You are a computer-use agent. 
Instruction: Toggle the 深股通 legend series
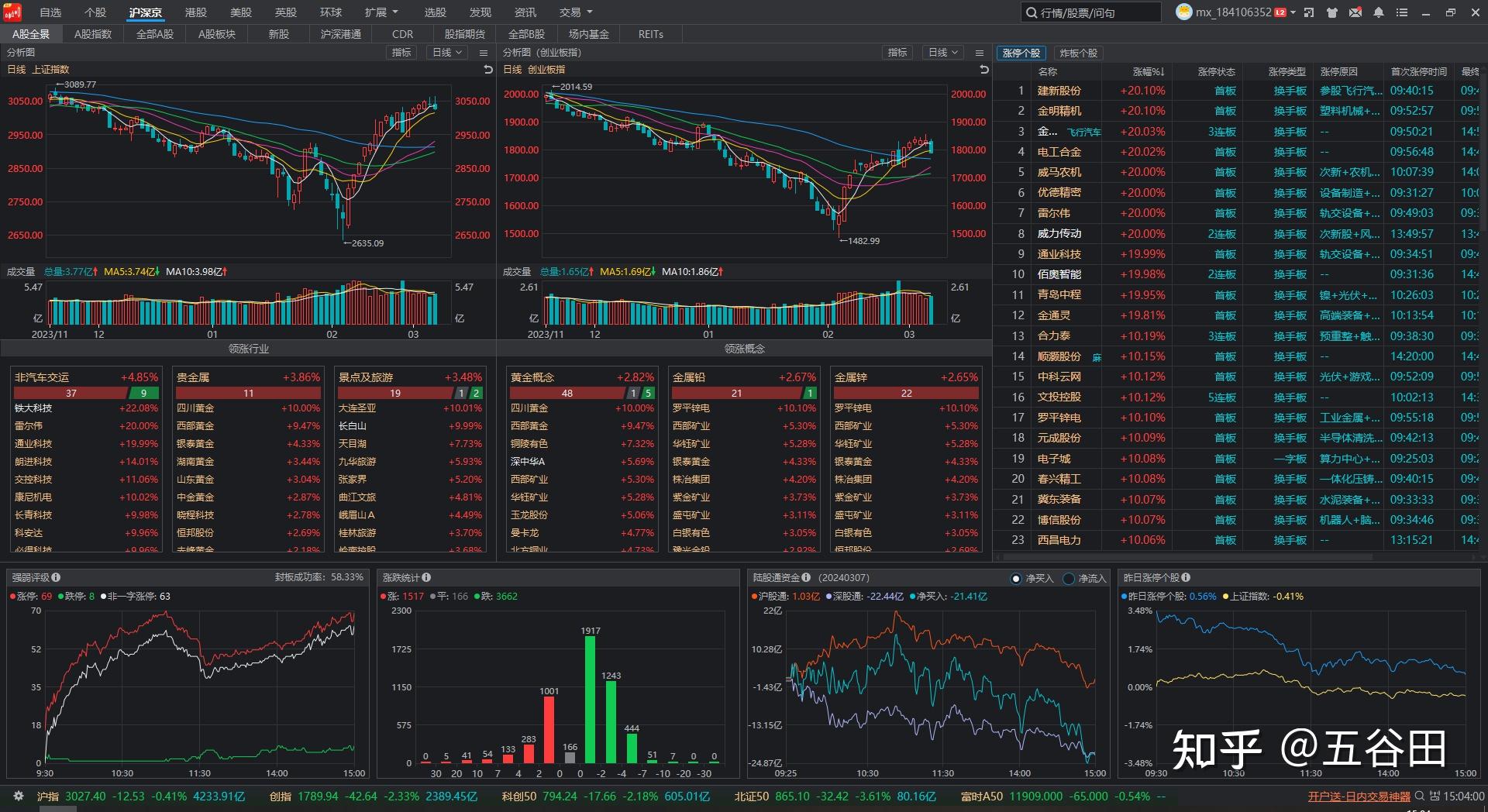(x=865, y=597)
